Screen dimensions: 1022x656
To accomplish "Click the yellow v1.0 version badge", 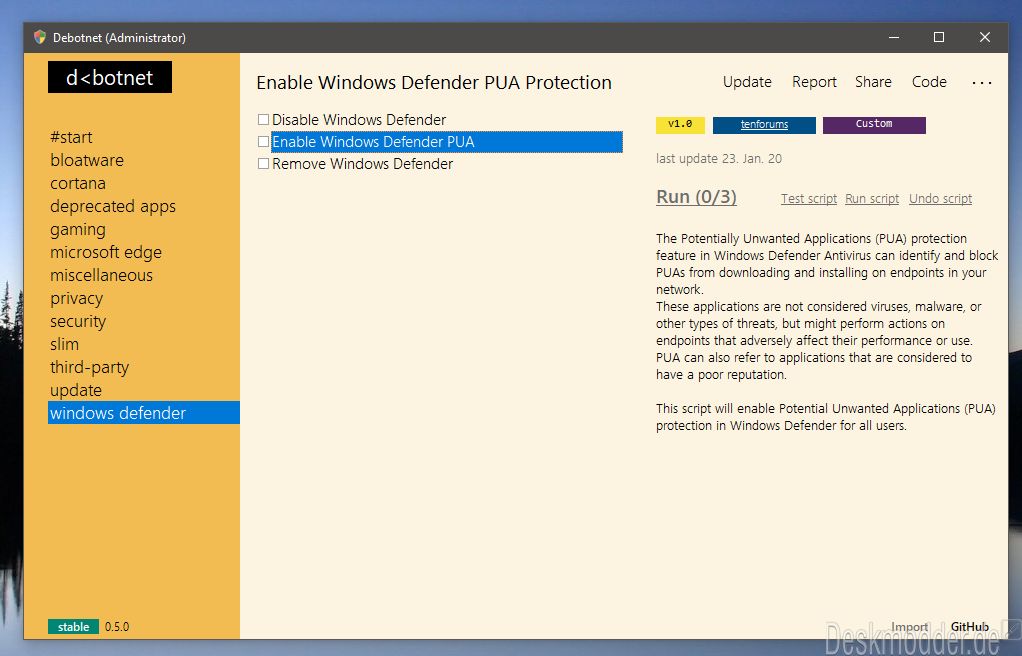I will [x=680, y=125].
